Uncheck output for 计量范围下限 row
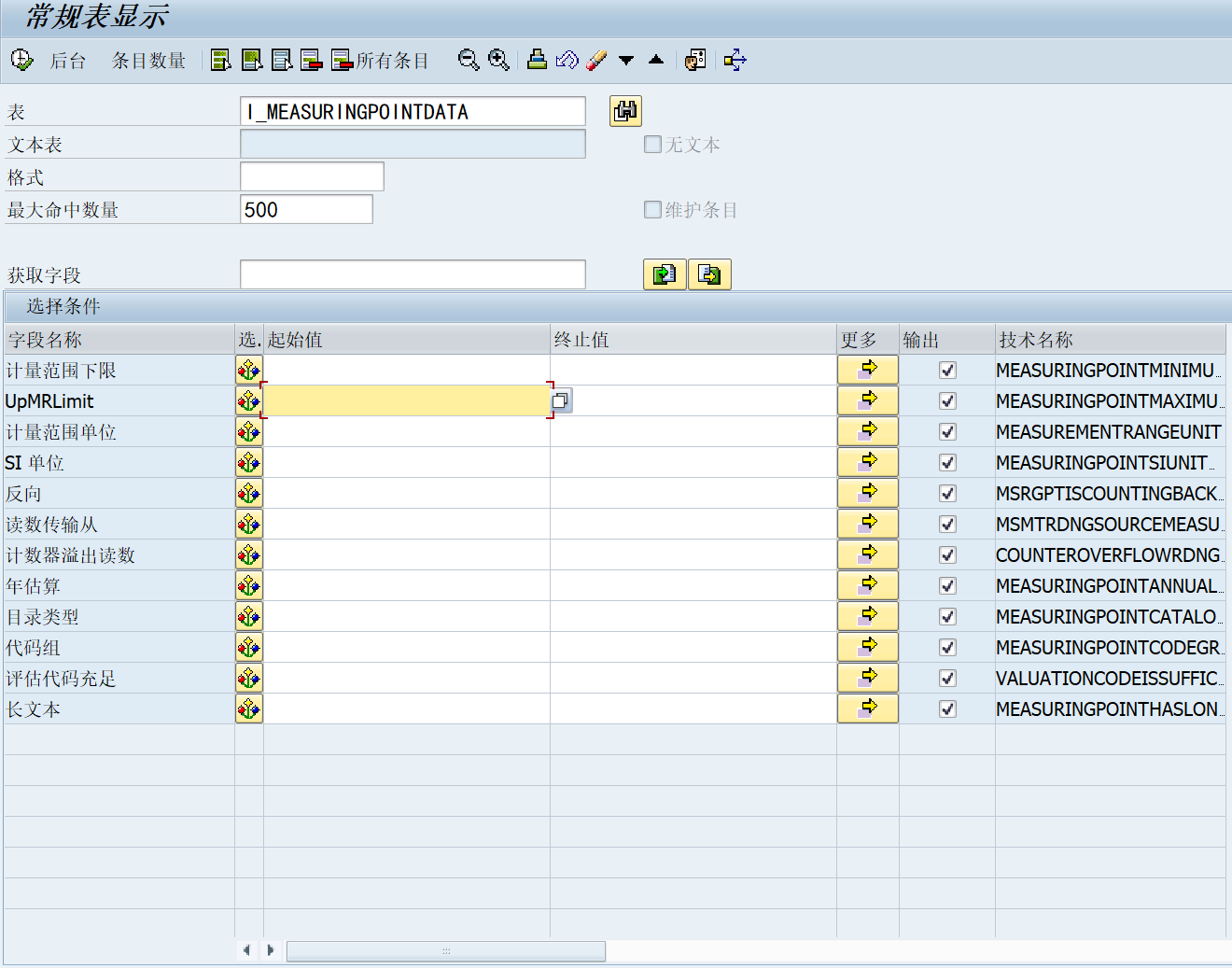This screenshot has width=1232, height=968. click(x=947, y=371)
